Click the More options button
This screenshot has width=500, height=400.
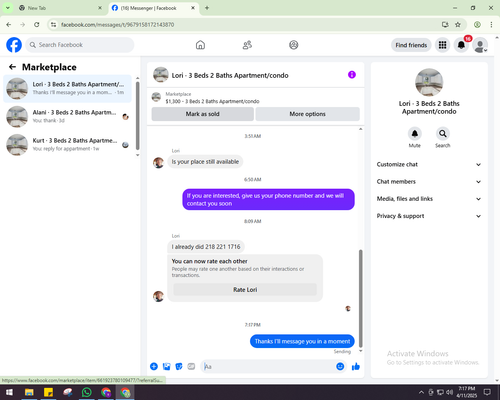click(307, 114)
